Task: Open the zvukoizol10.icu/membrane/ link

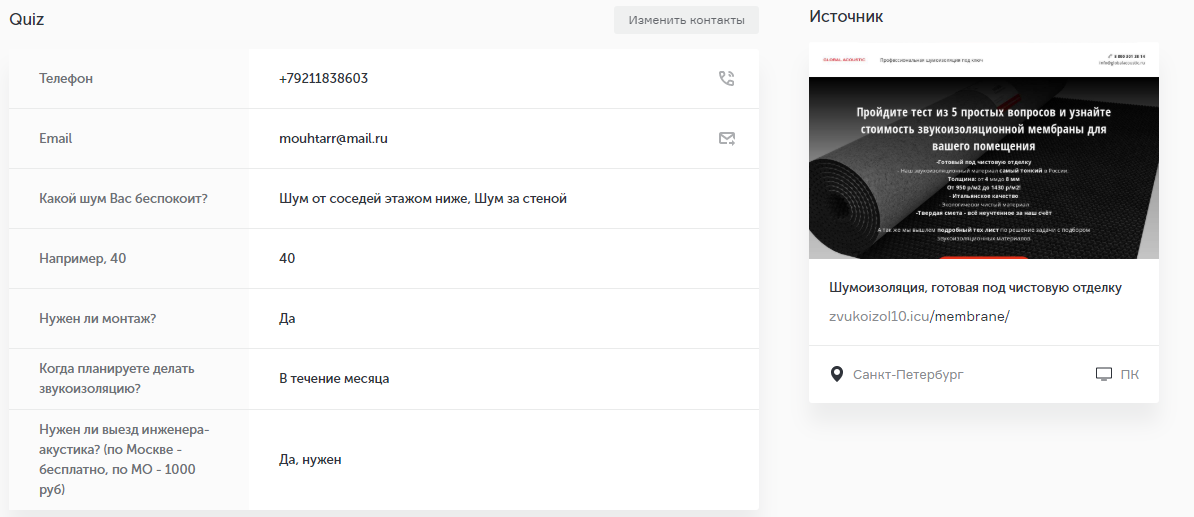Action: click(919, 316)
